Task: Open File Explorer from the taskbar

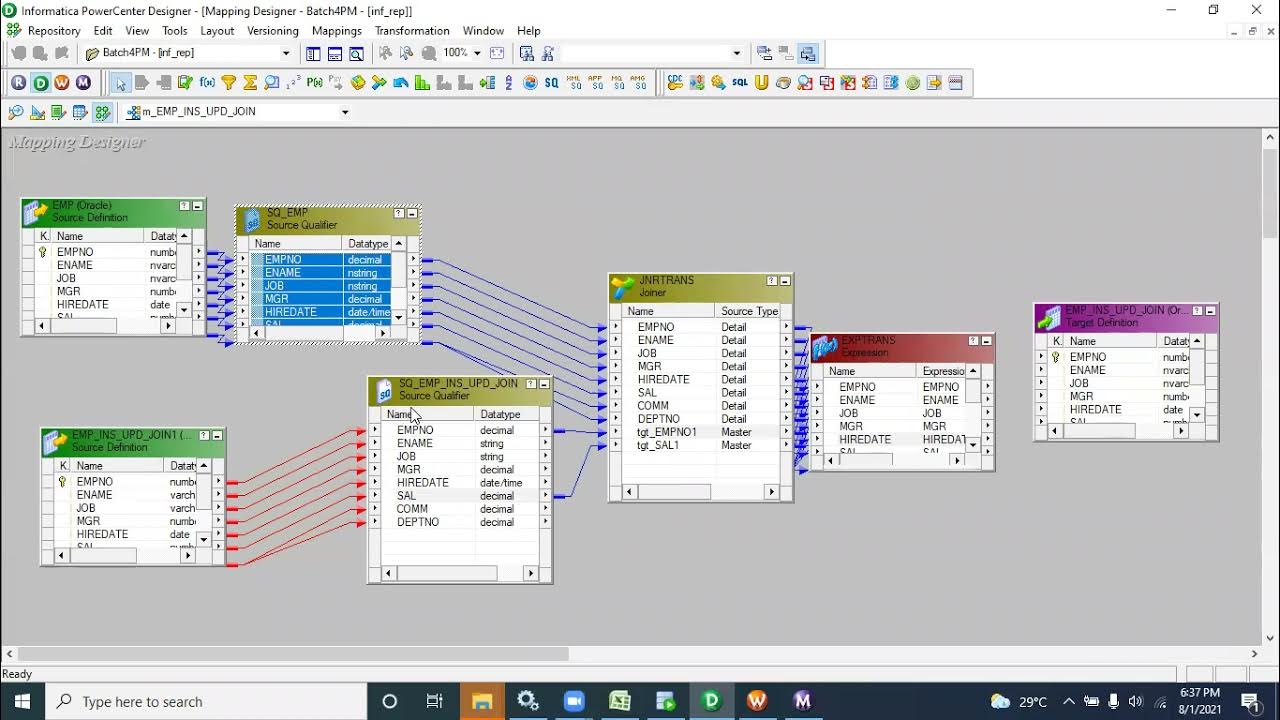Action: pyautogui.click(x=482, y=701)
